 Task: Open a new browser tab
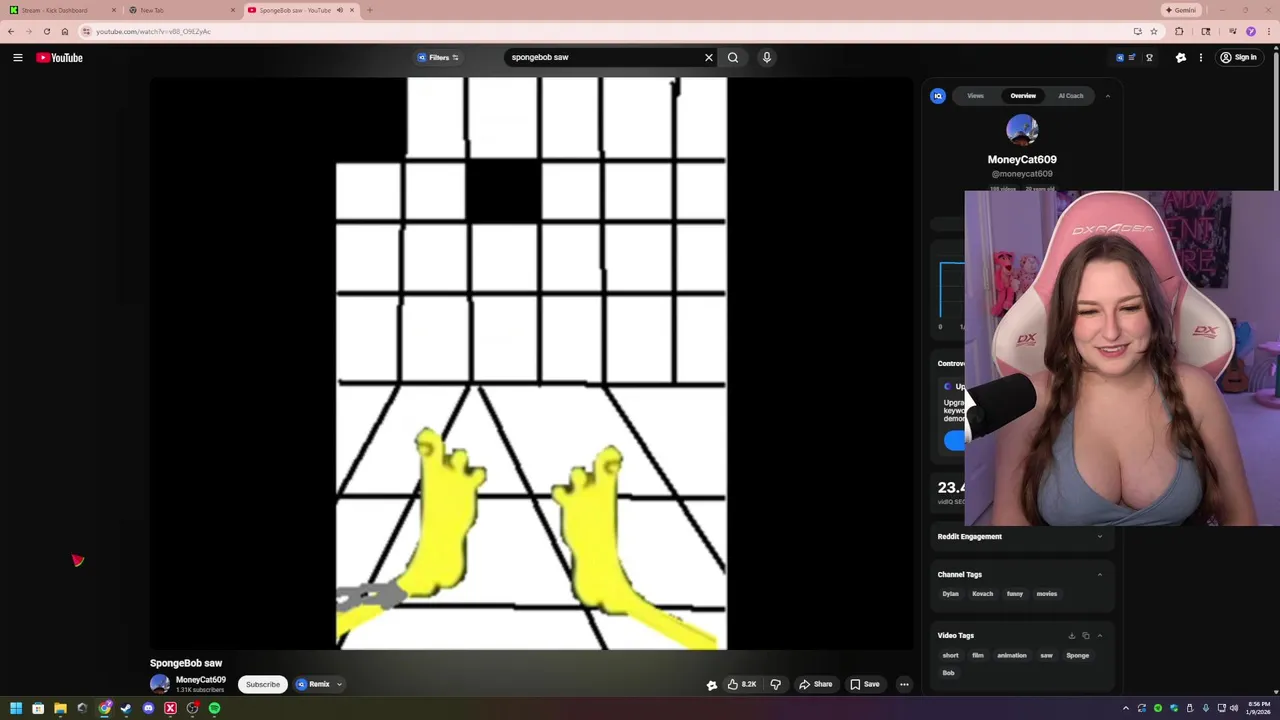[x=369, y=10]
